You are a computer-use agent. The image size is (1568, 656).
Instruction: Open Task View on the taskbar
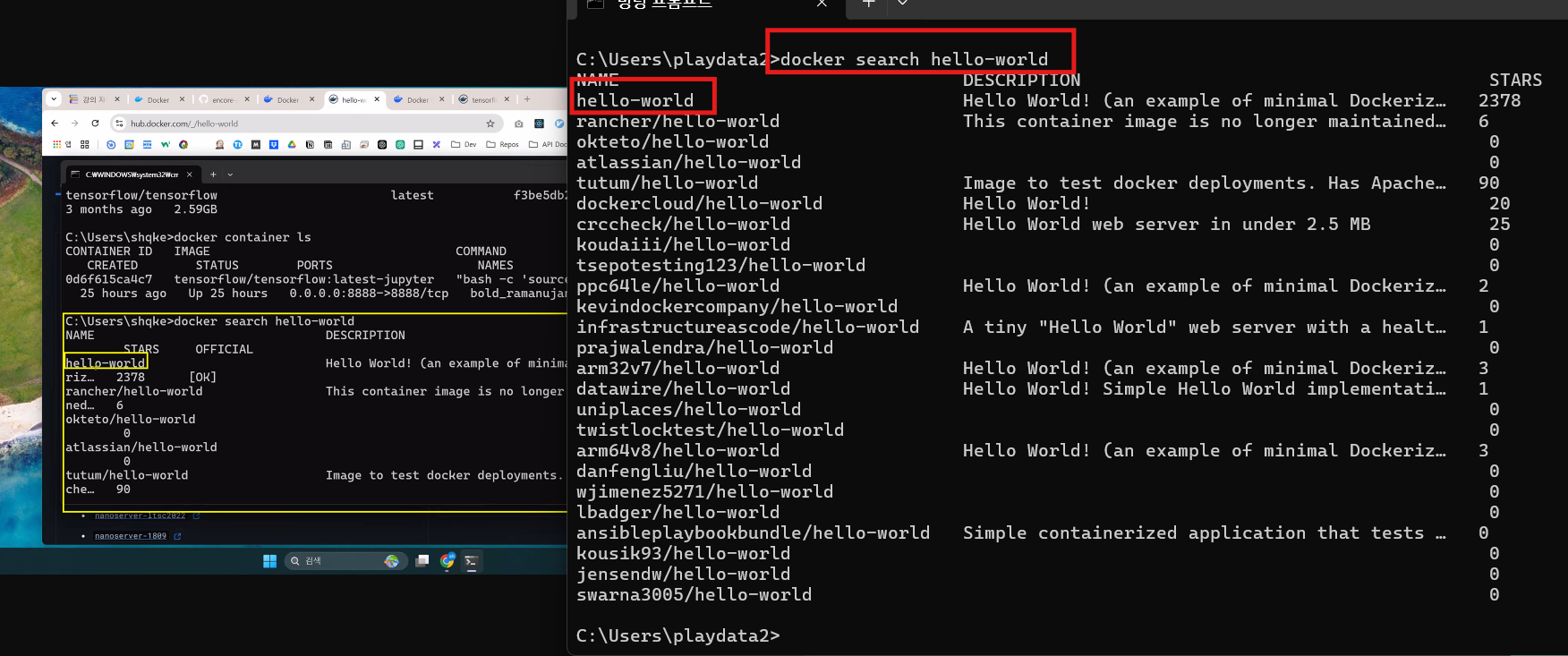click(422, 561)
